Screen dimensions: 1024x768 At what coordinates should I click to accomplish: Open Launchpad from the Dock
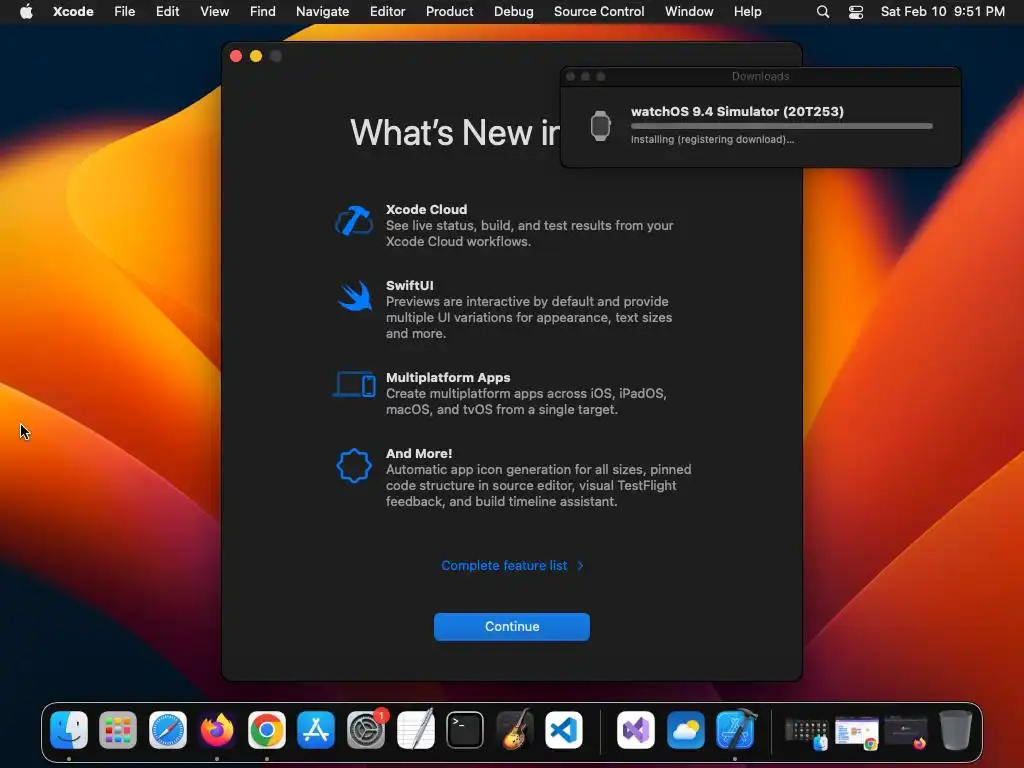(x=118, y=729)
